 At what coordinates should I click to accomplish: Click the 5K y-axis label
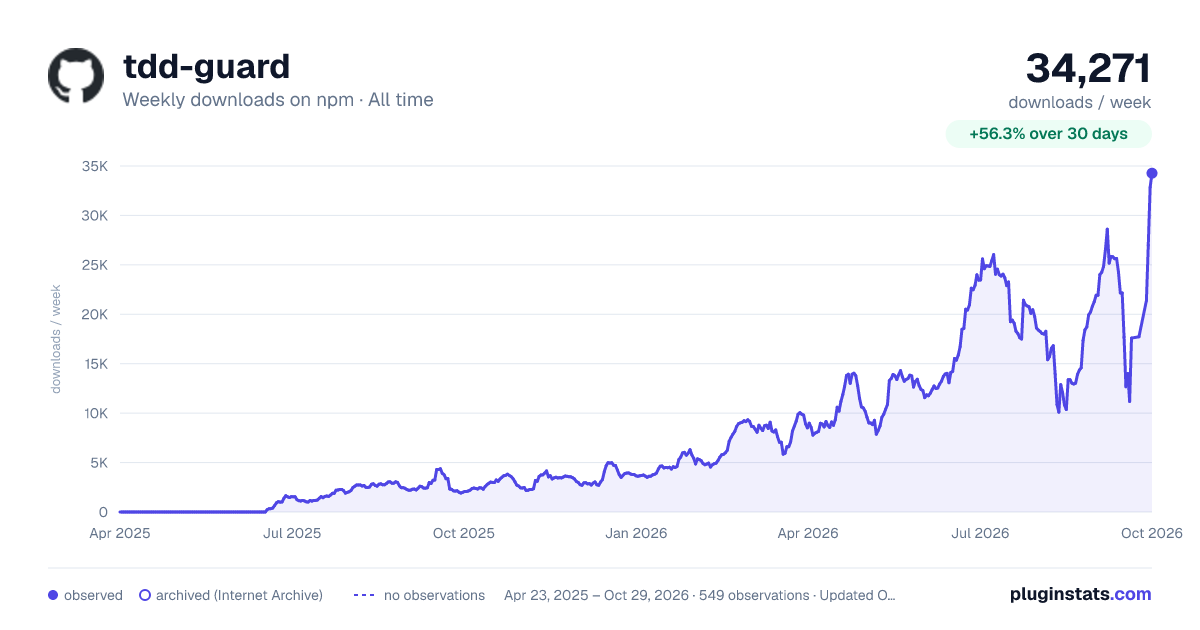98,463
